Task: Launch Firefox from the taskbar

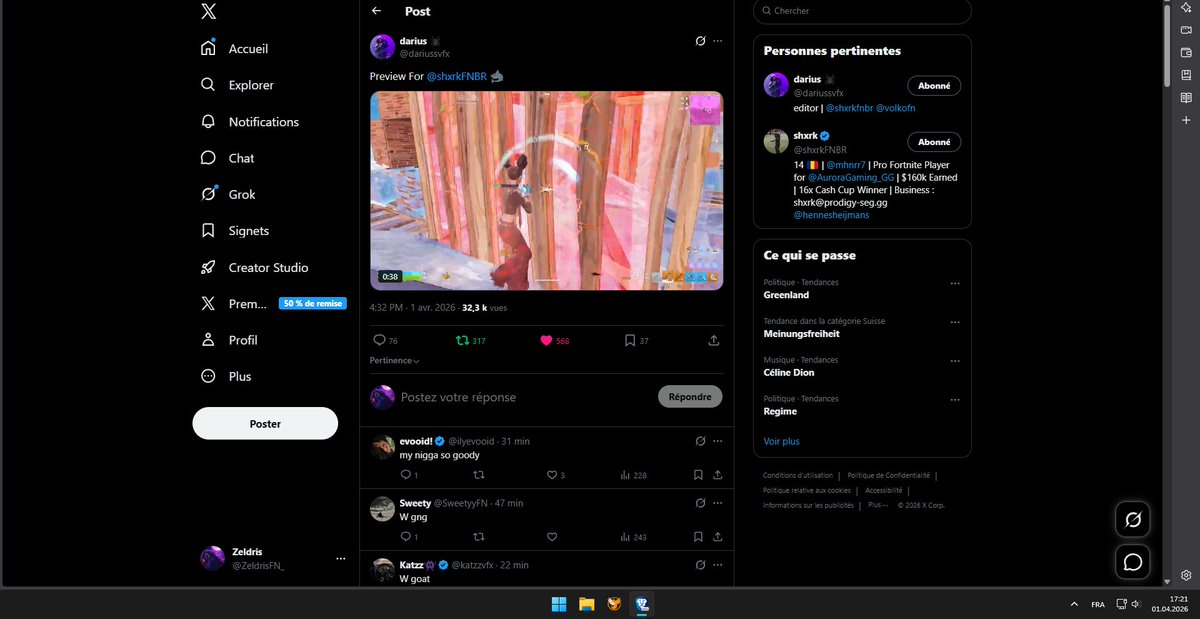Action: coord(614,604)
